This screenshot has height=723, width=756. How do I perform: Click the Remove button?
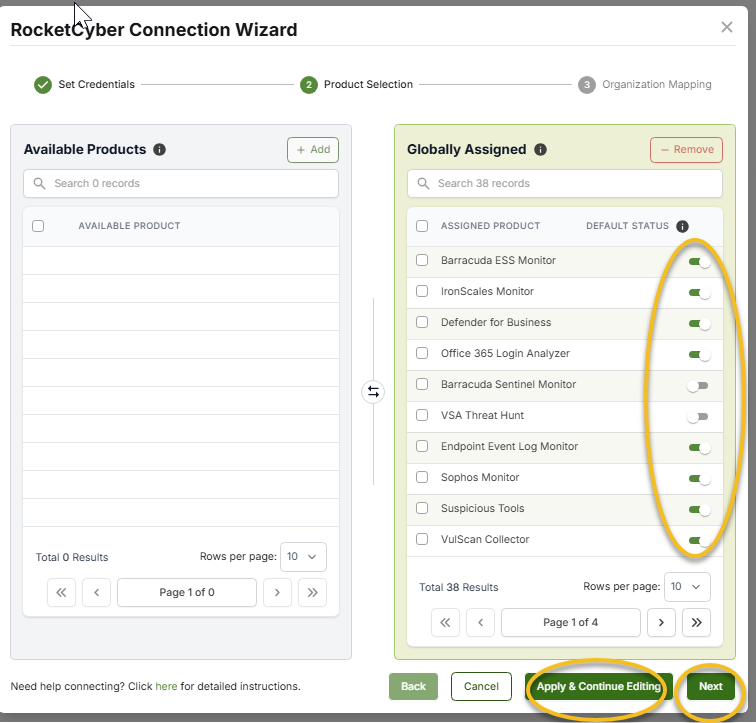(x=686, y=150)
